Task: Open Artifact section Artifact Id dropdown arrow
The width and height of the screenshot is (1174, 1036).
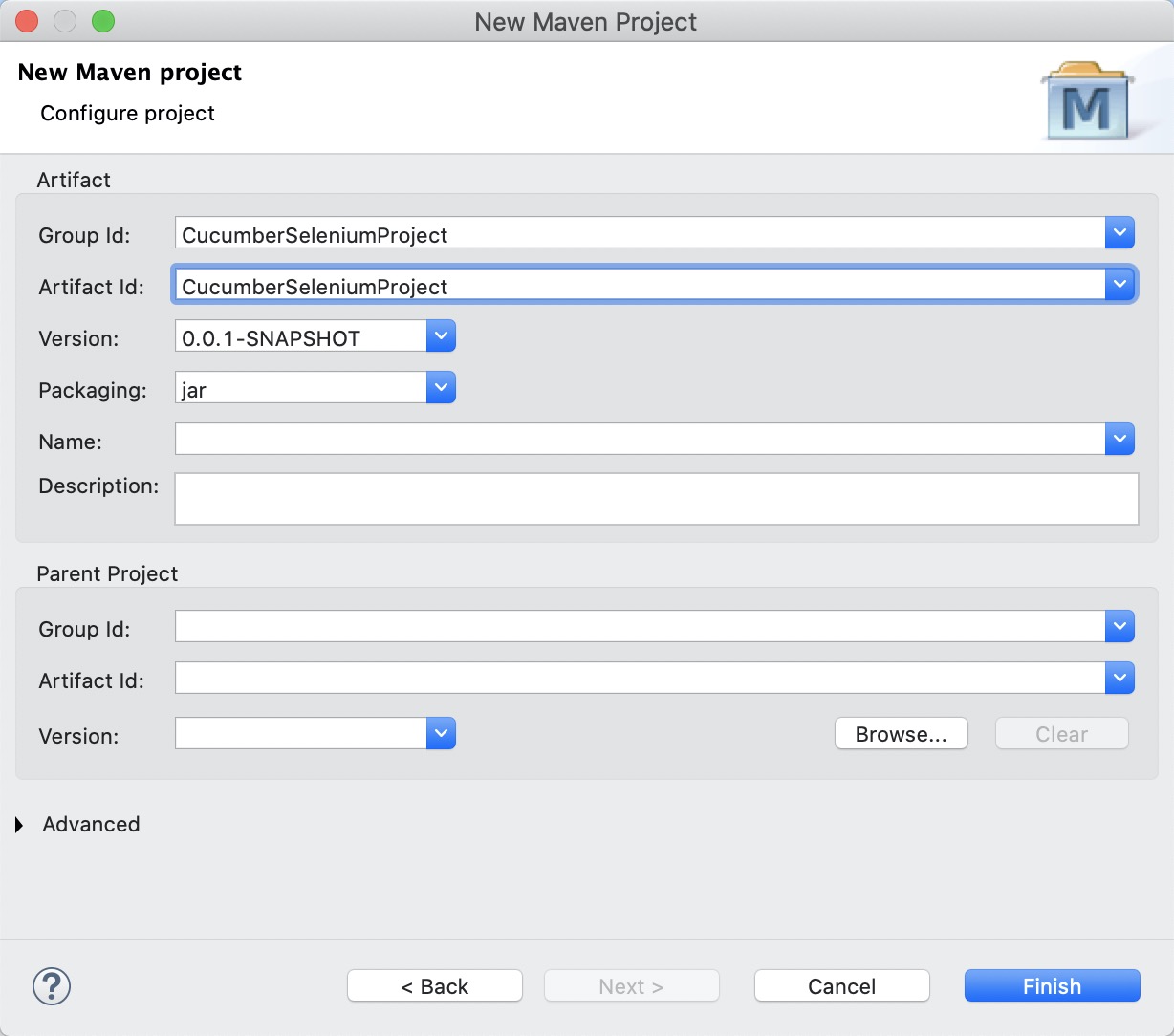Action: 1120,284
